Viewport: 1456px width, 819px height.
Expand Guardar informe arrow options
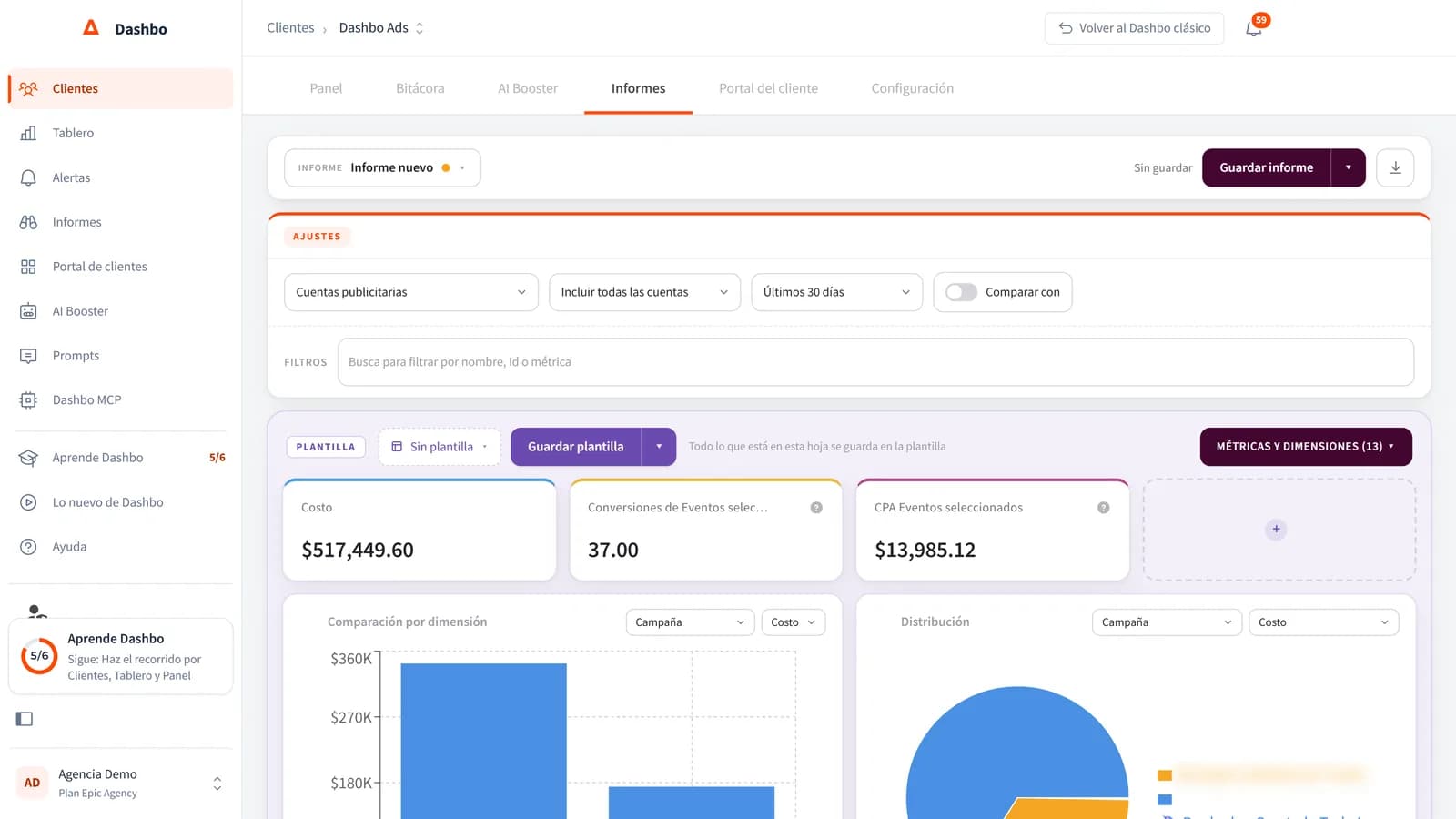(1348, 167)
